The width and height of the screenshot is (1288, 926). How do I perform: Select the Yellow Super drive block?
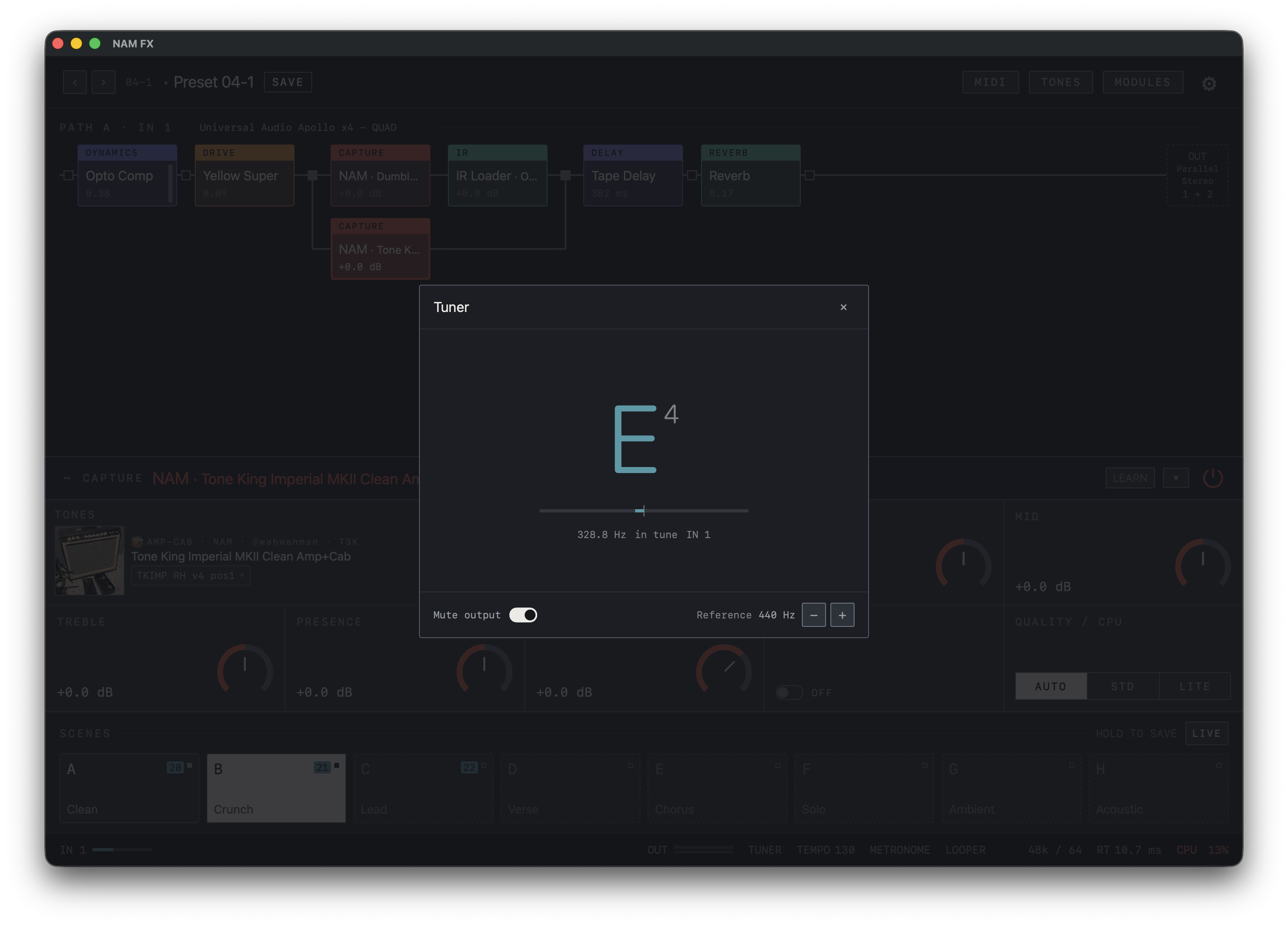244,175
